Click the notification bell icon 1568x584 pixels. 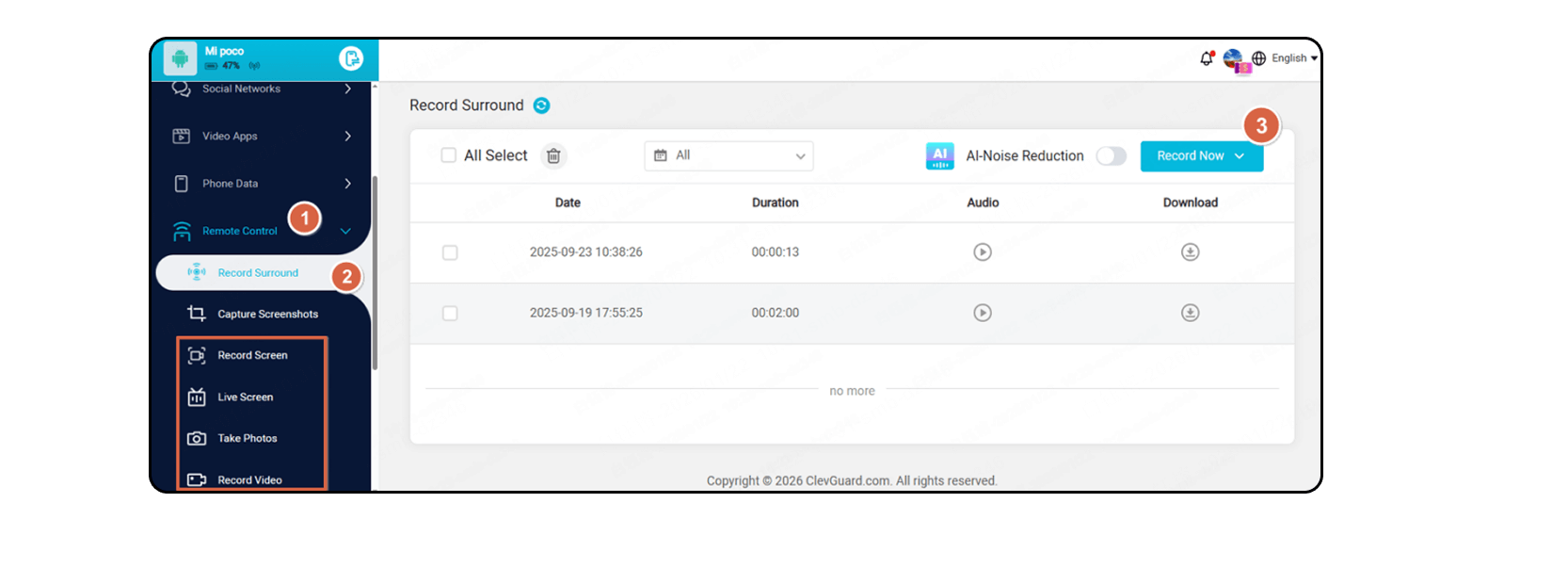[1207, 58]
